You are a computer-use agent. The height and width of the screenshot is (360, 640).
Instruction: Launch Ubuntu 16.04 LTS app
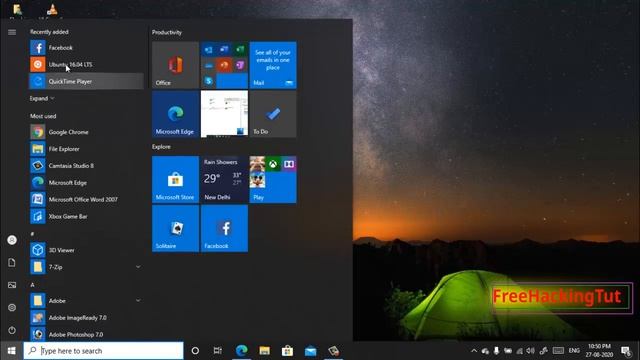pyautogui.click(x=86, y=64)
